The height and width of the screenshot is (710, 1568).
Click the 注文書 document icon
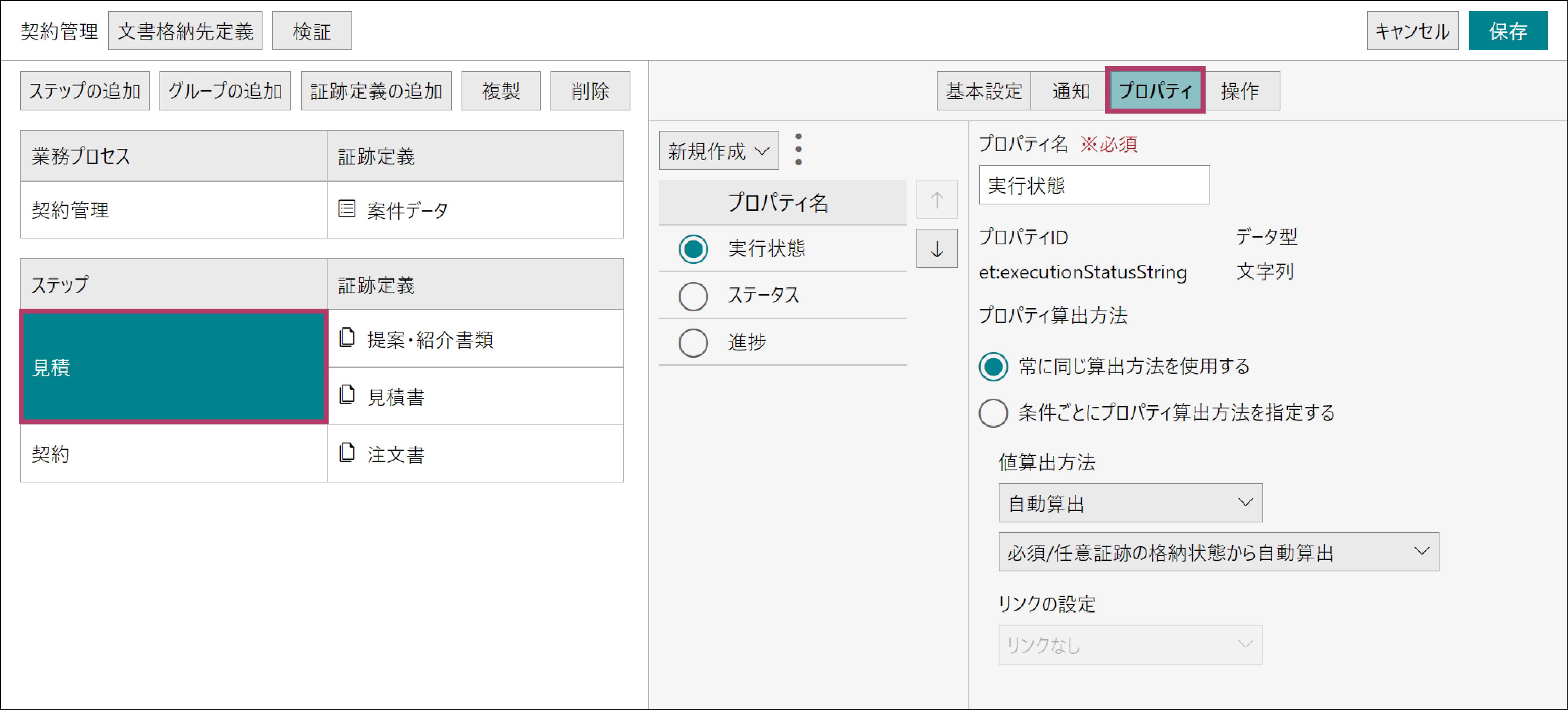(x=347, y=453)
